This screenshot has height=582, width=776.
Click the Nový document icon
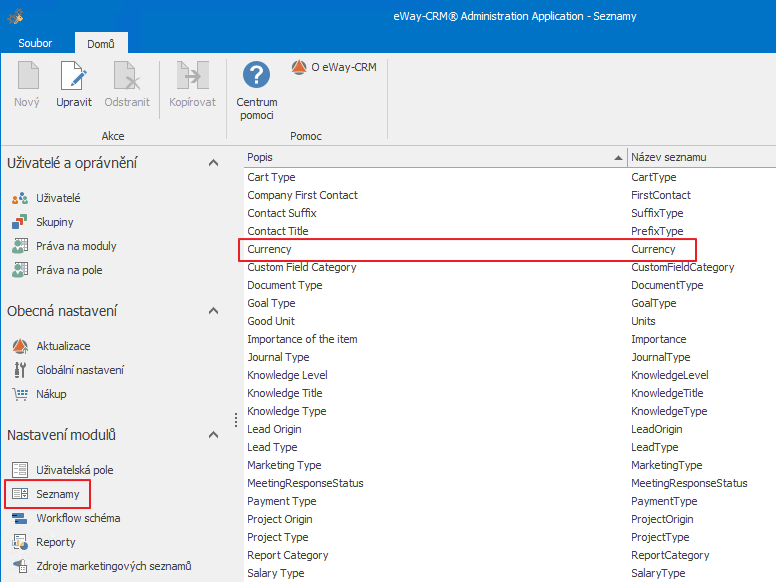[x=28, y=75]
